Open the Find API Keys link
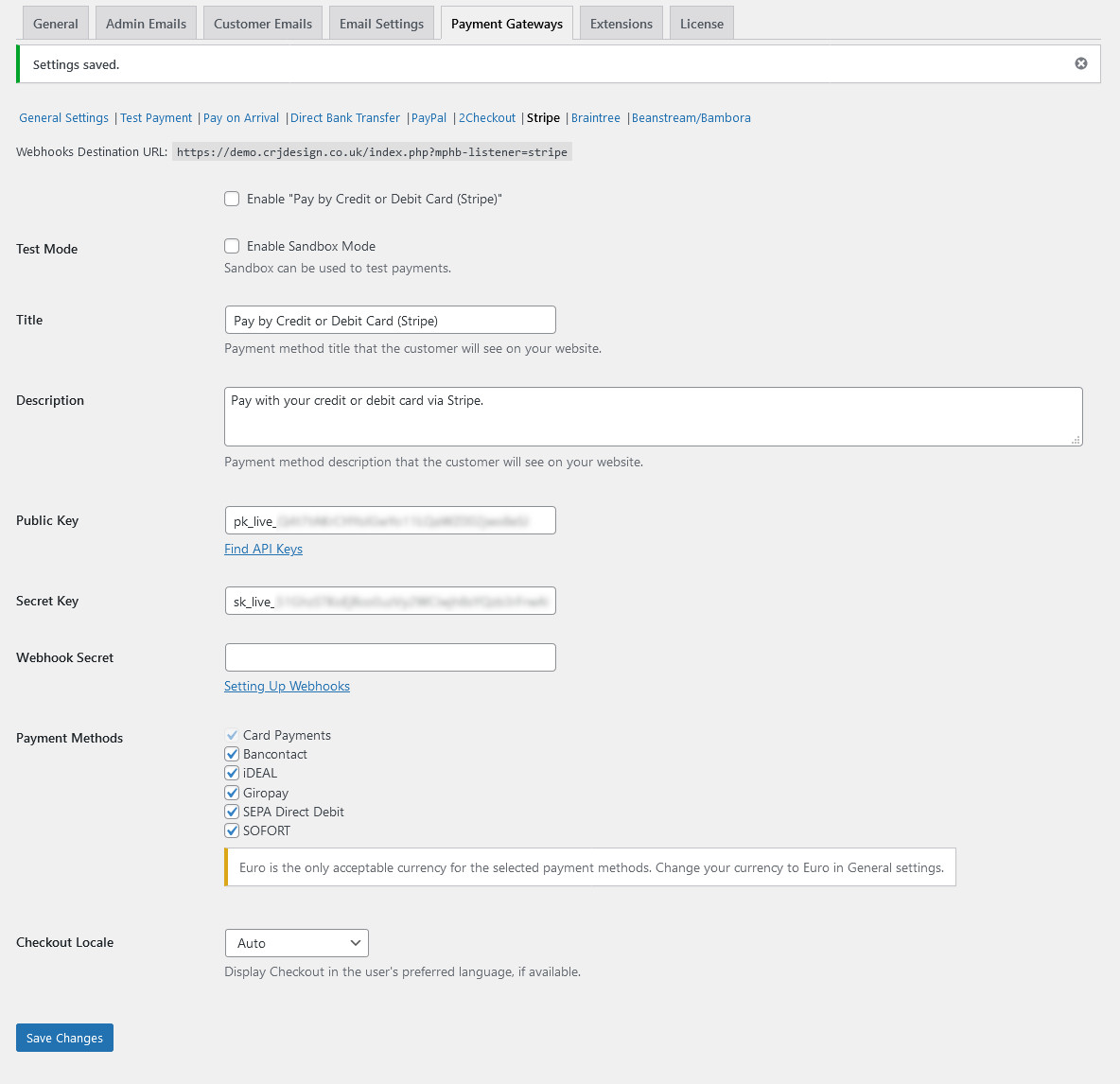The image size is (1120, 1084). [x=264, y=549]
